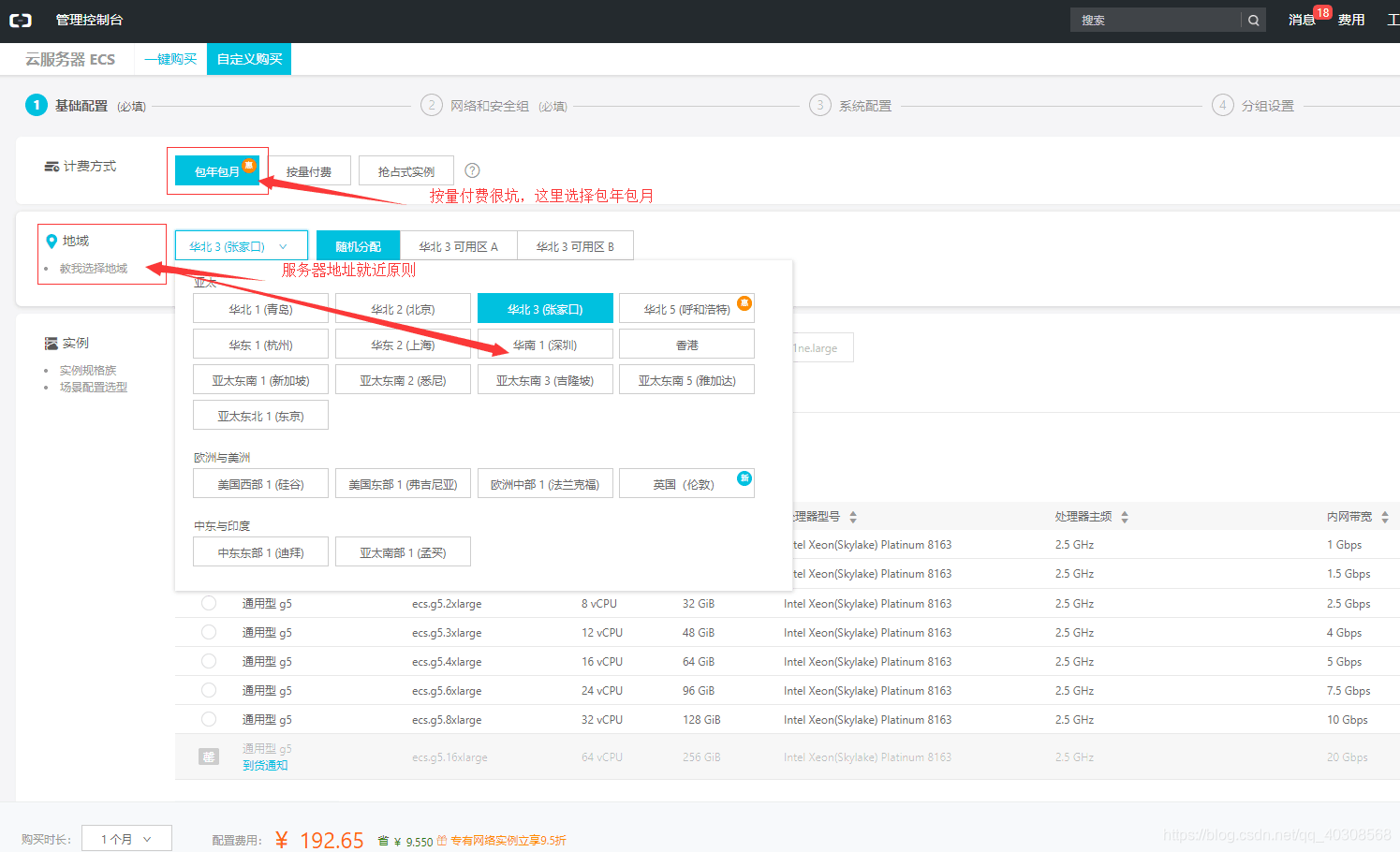Image resolution: width=1400 pixels, height=852 pixels.
Task: Open the 费用 billing menu
Action: (x=1351, y=20)
